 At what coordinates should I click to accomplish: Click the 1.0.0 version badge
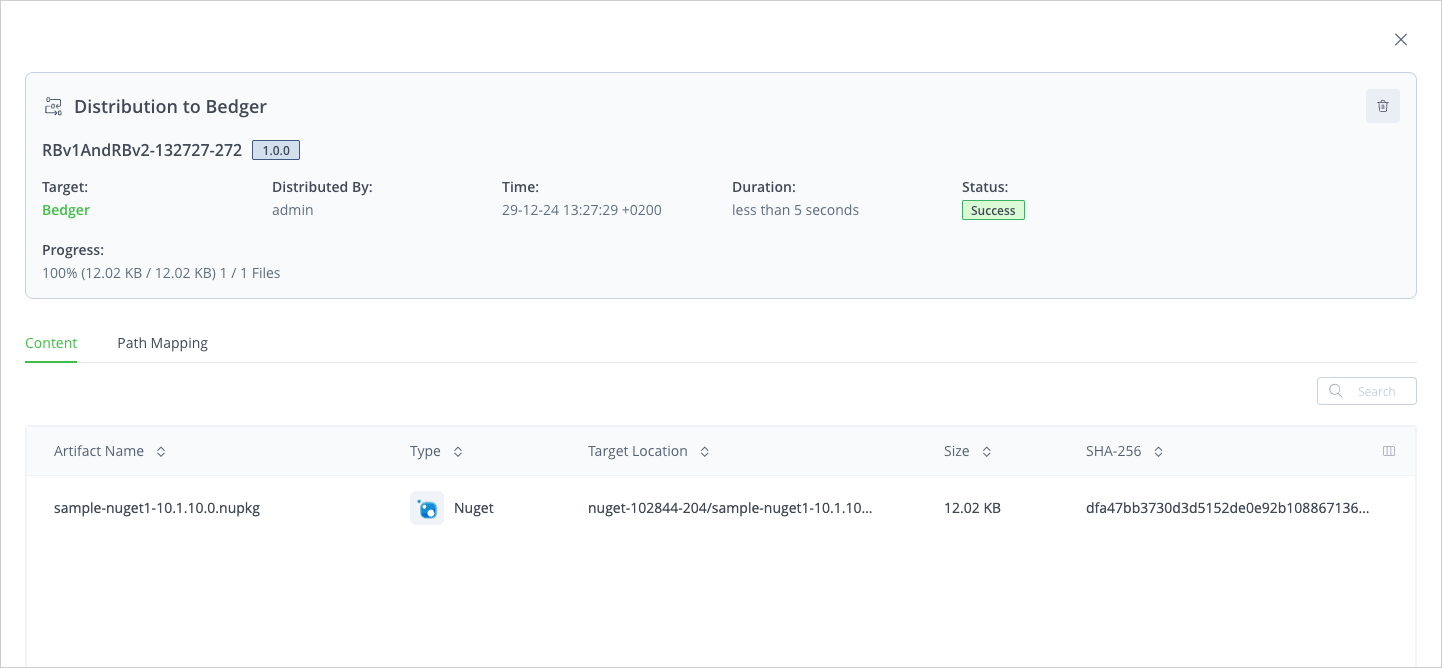(275, 149)
